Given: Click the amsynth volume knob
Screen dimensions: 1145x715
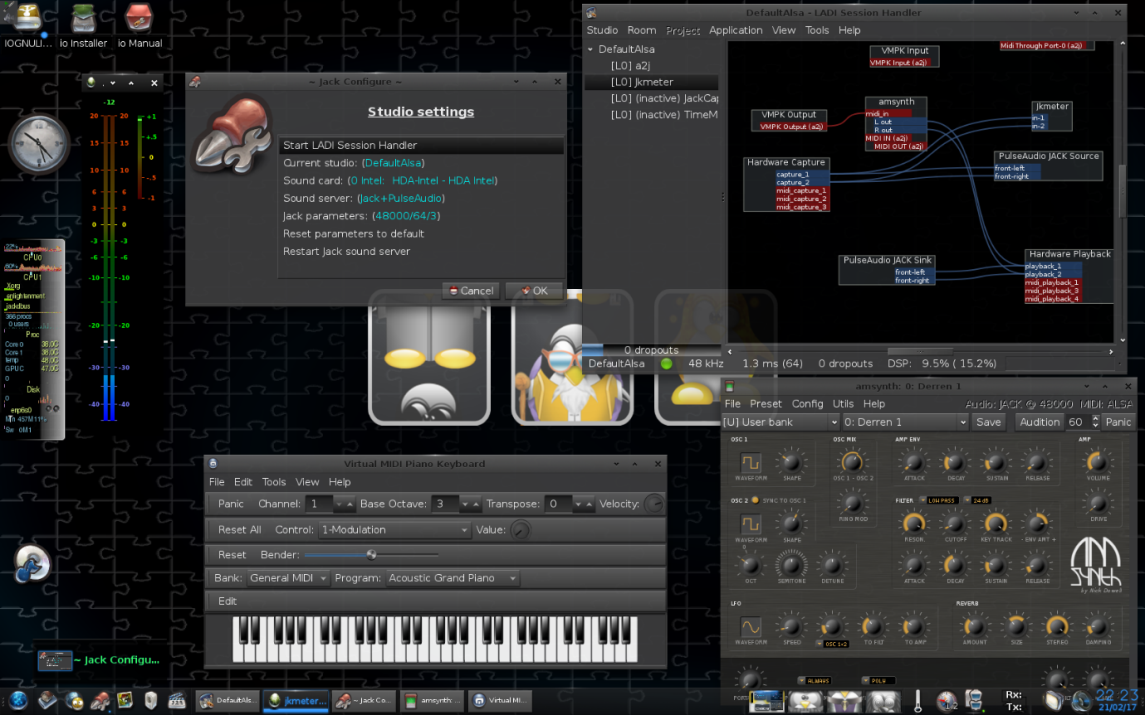Looking at the screenshot, I should [x=1097, y=462].
